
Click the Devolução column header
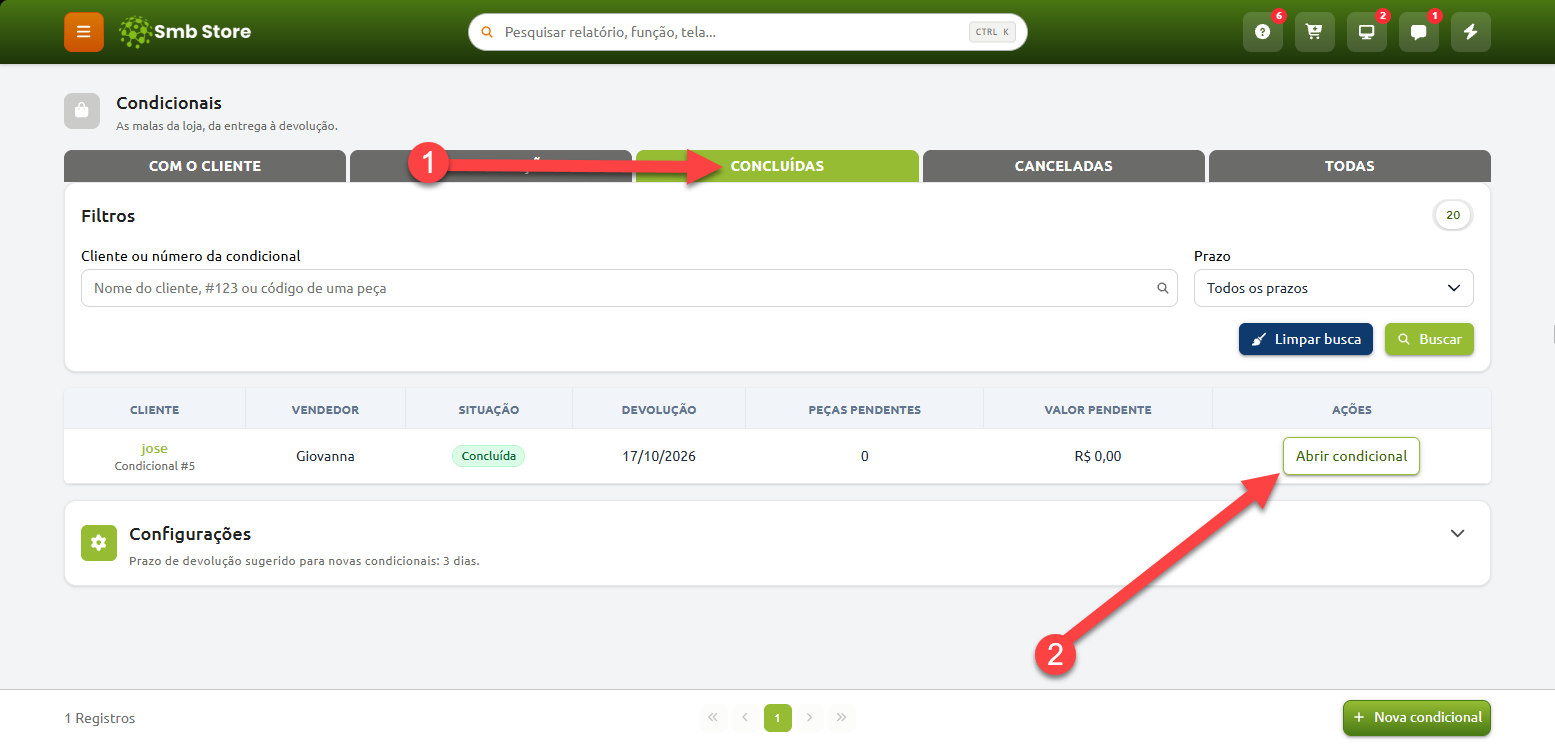659,410
